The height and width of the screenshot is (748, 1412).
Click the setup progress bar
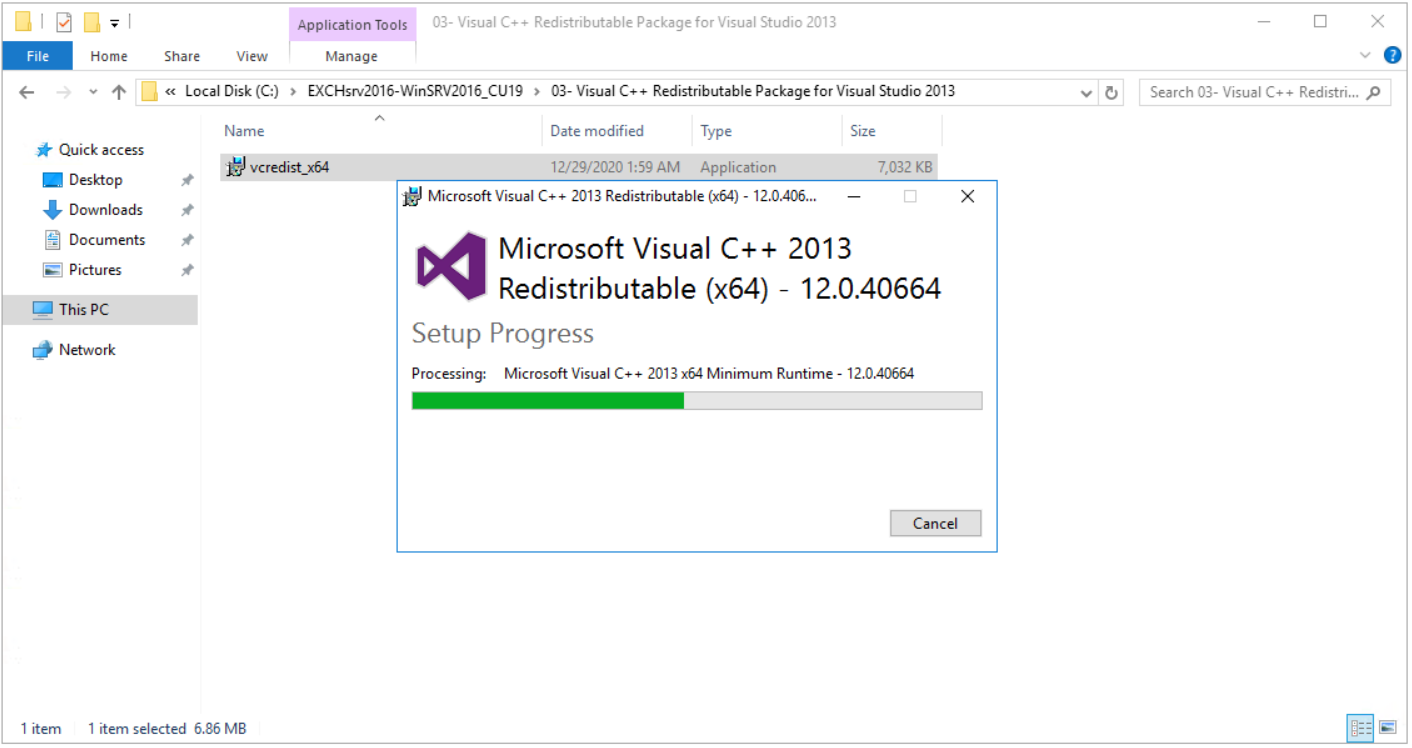(x=697, y=401)
